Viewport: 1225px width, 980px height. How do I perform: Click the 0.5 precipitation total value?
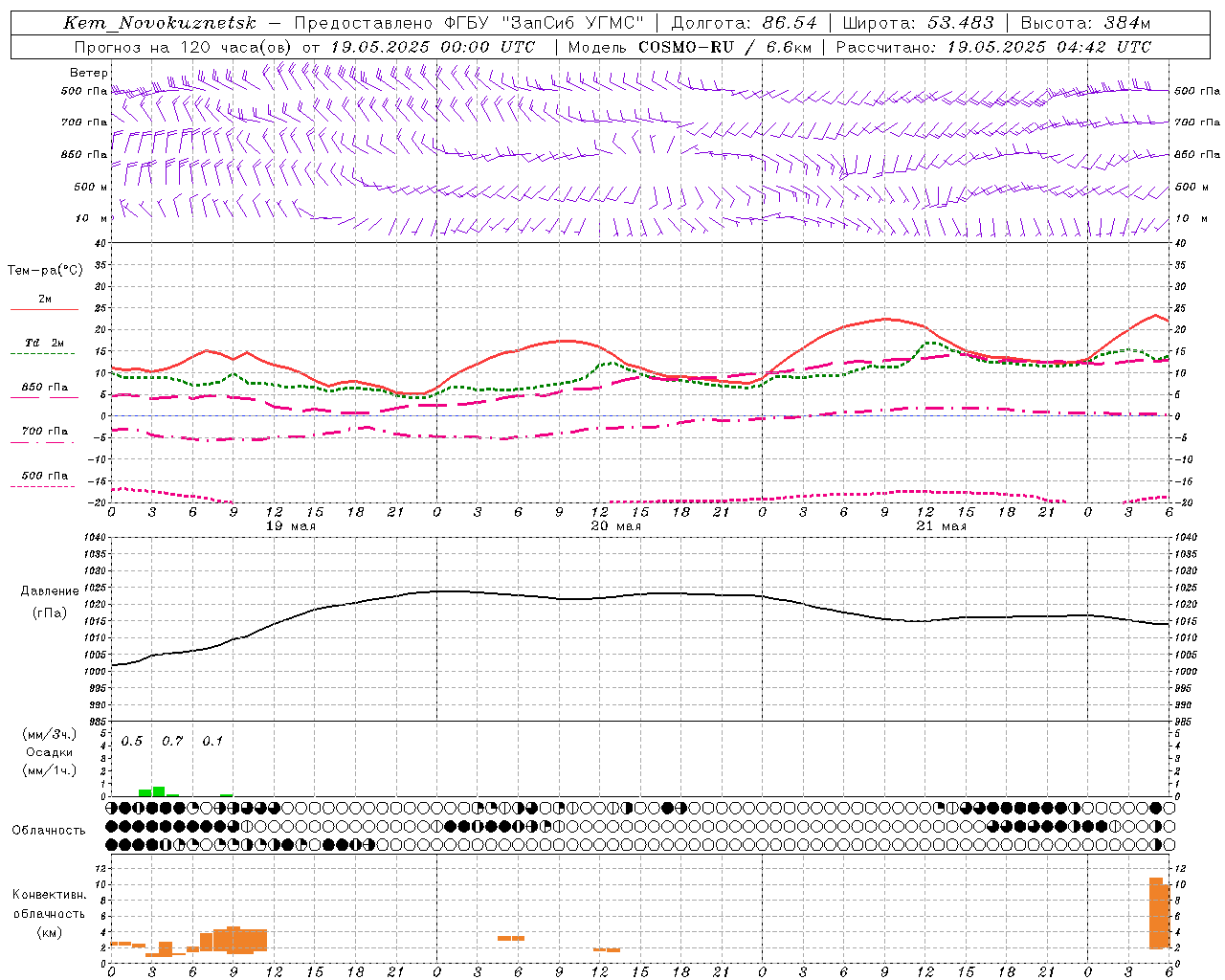[131, 742]
